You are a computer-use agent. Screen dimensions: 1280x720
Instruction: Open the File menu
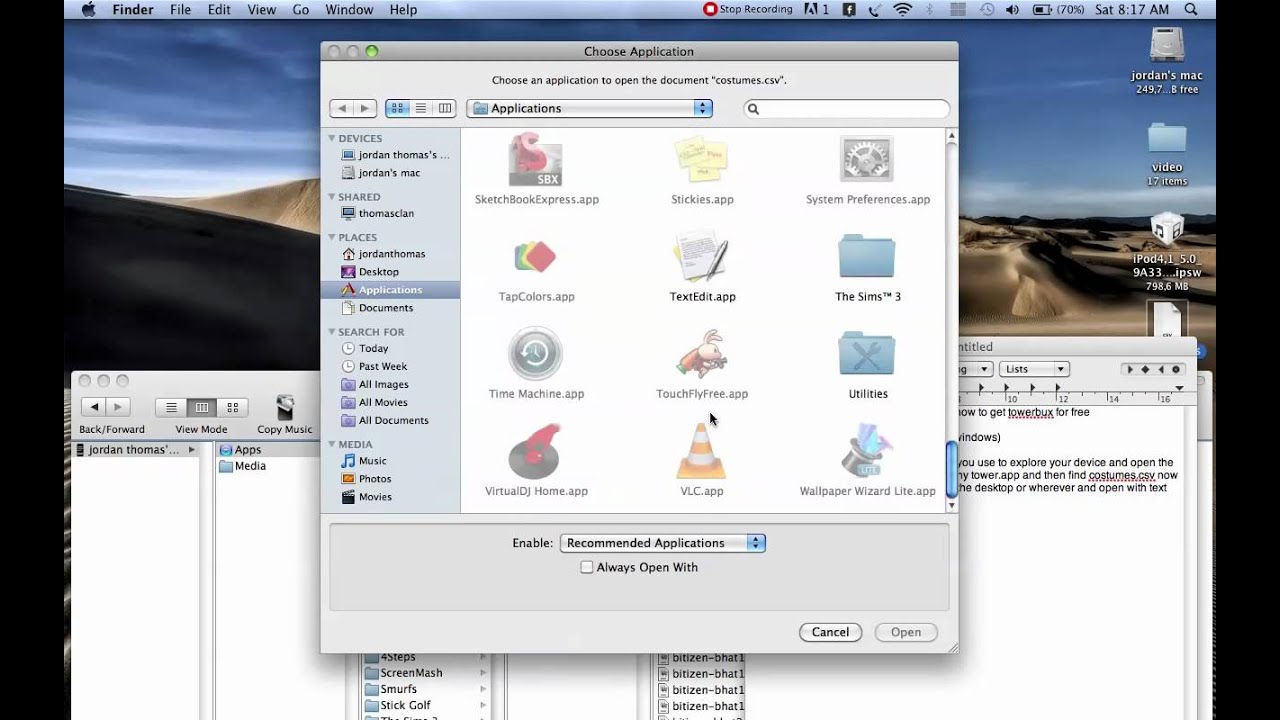tap(180, 10)
